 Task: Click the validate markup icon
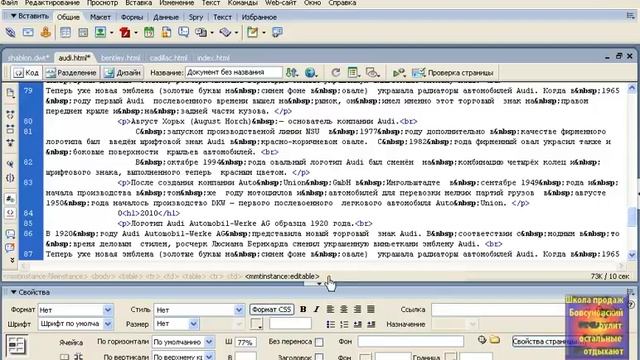tap(398, 73)
